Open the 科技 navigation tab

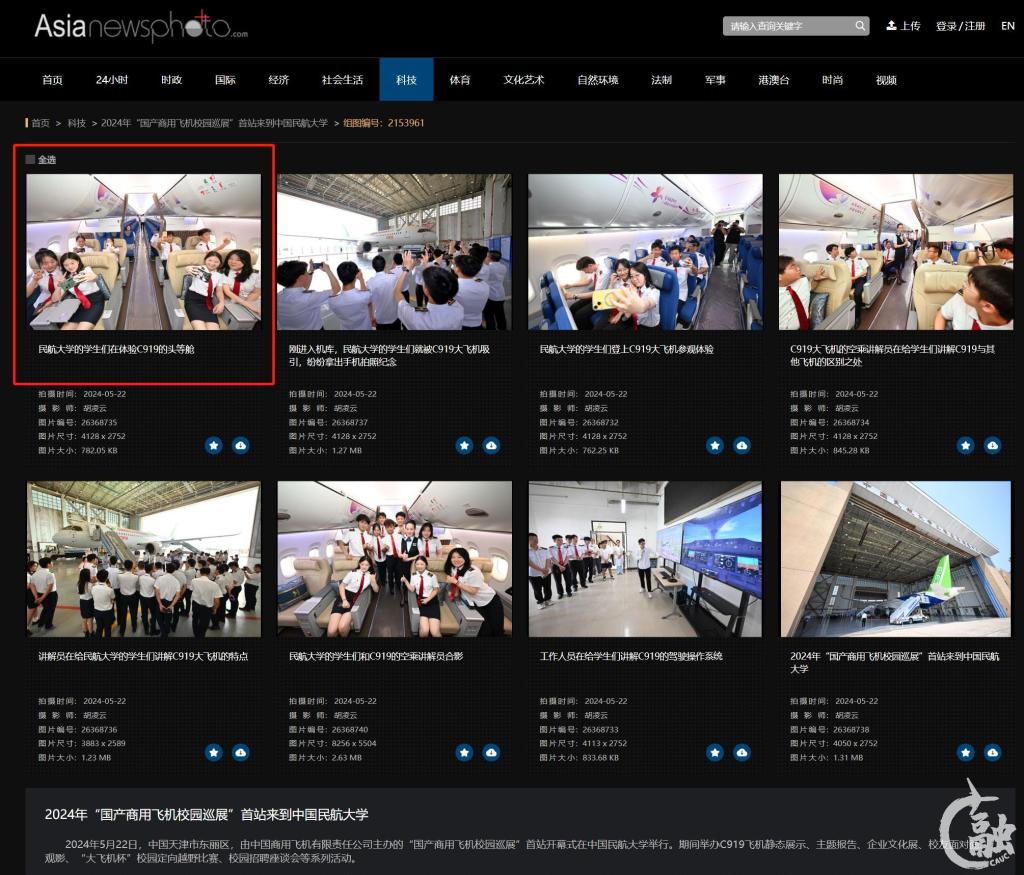pos(406,80)
